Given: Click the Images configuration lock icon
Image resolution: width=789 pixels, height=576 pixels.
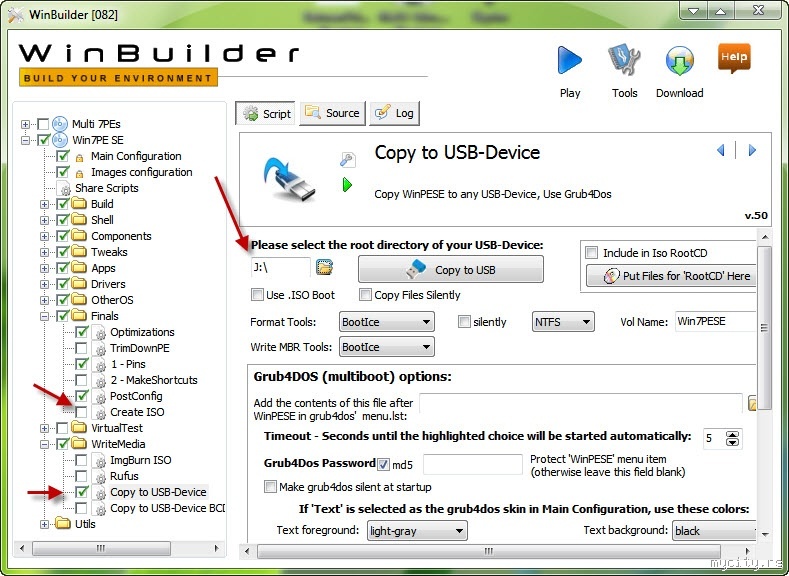Looking at the screenshot, I should [x=79, y=174].
